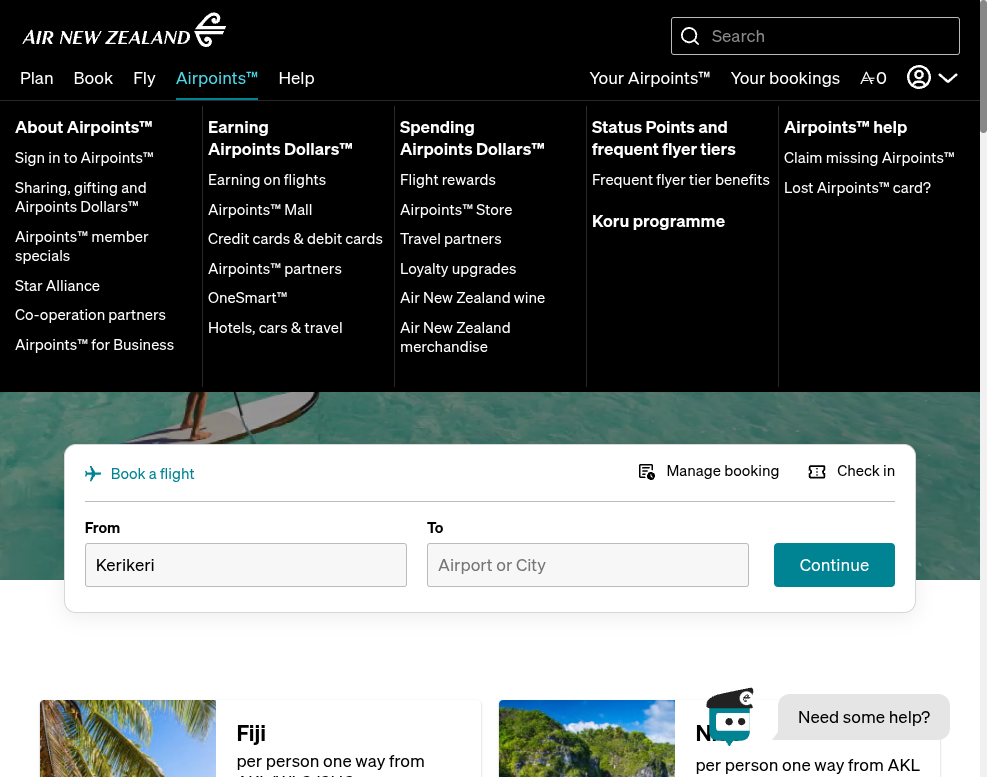Expand the account chevron dropdown
The image size is (987, 777).
point(948,78)
